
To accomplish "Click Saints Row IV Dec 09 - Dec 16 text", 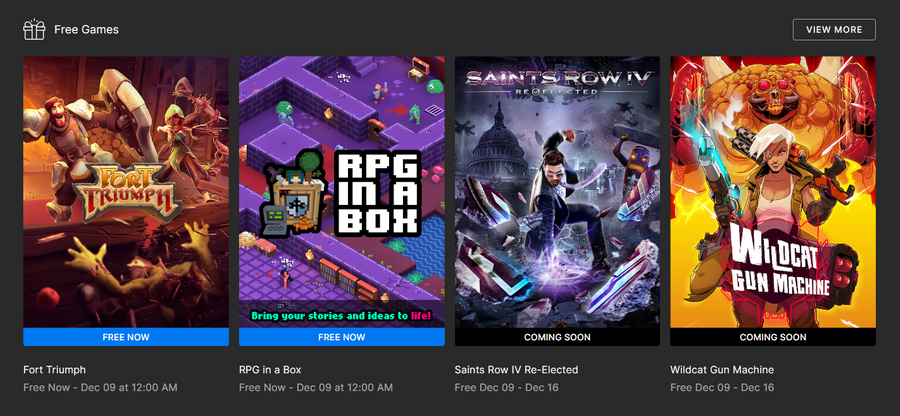I will (506, 387).
